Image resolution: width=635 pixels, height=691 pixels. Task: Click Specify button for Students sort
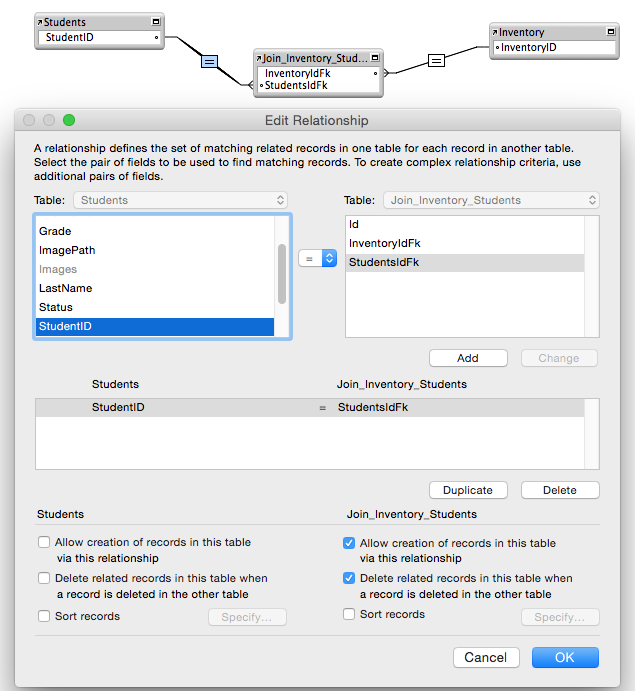[x=247, y=617]
